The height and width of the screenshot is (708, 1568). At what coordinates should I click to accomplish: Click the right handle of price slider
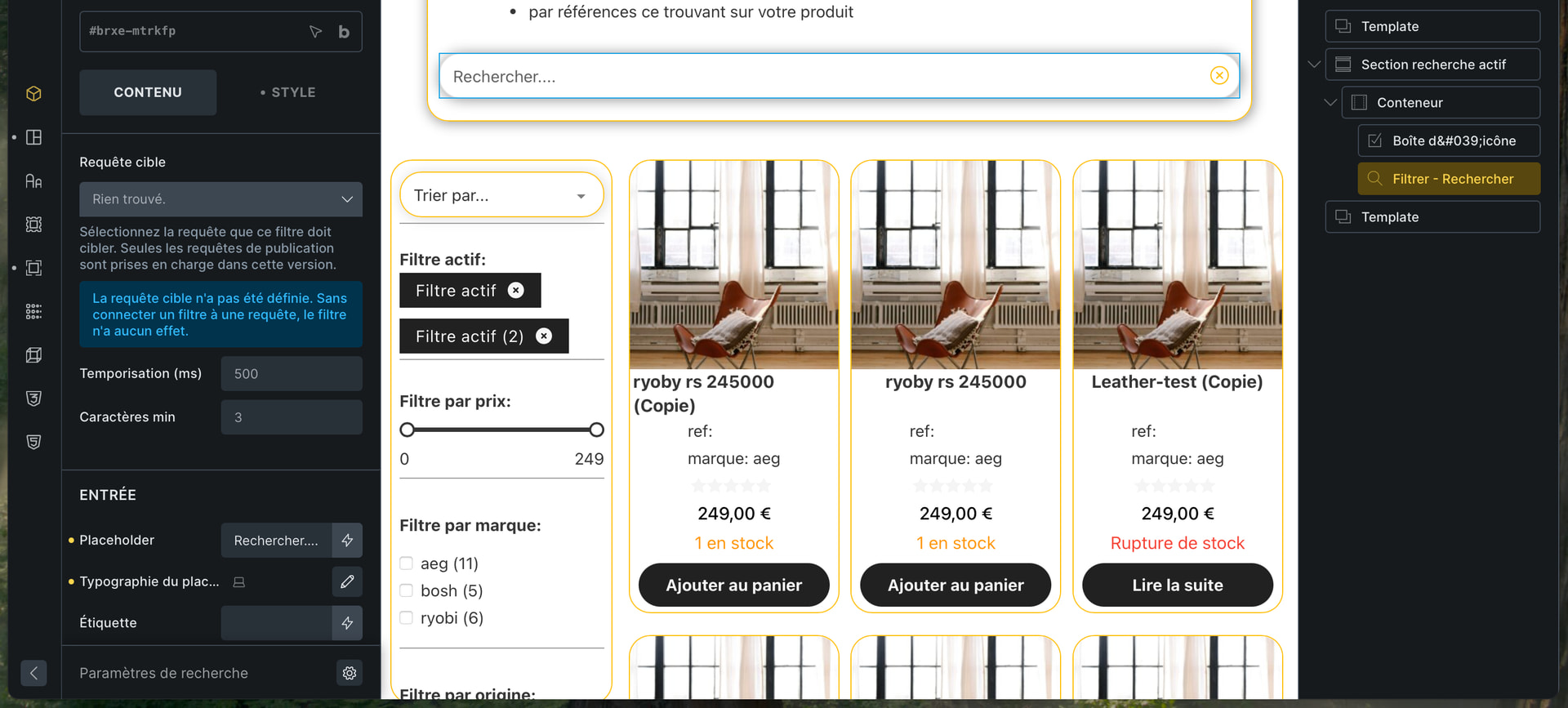[597, 430]
